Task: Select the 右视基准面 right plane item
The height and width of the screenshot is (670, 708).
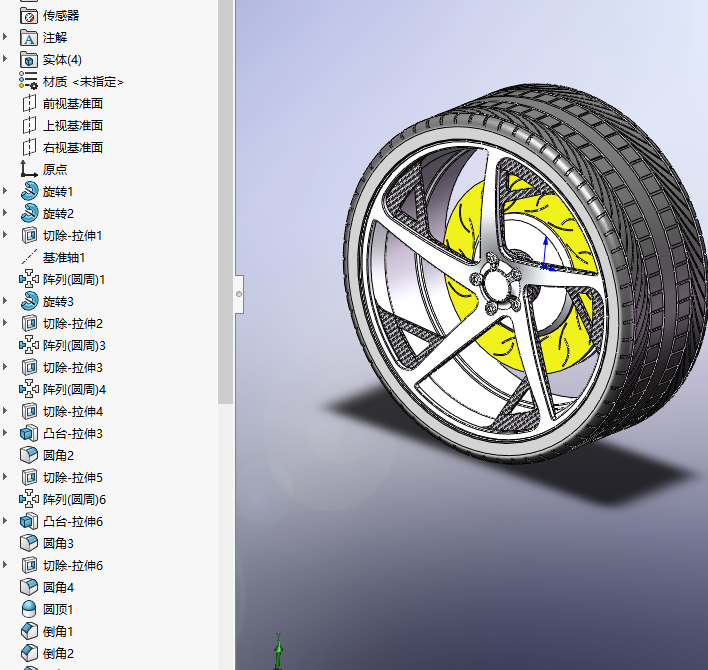Action: [72, 147]
